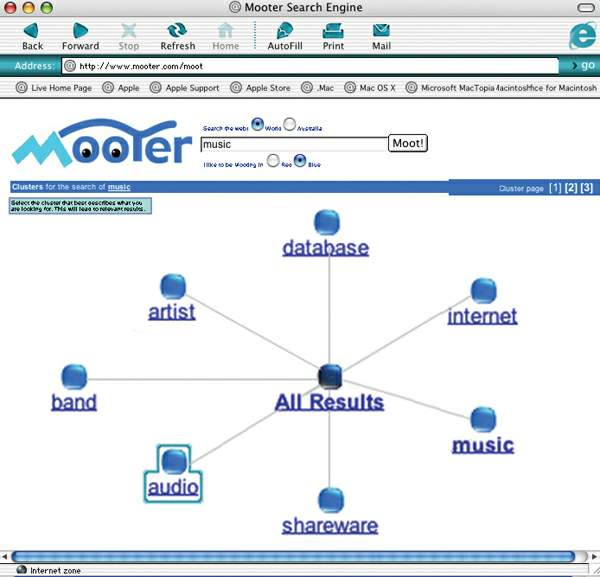Select the World search radio button

click(x=258, y=124)
